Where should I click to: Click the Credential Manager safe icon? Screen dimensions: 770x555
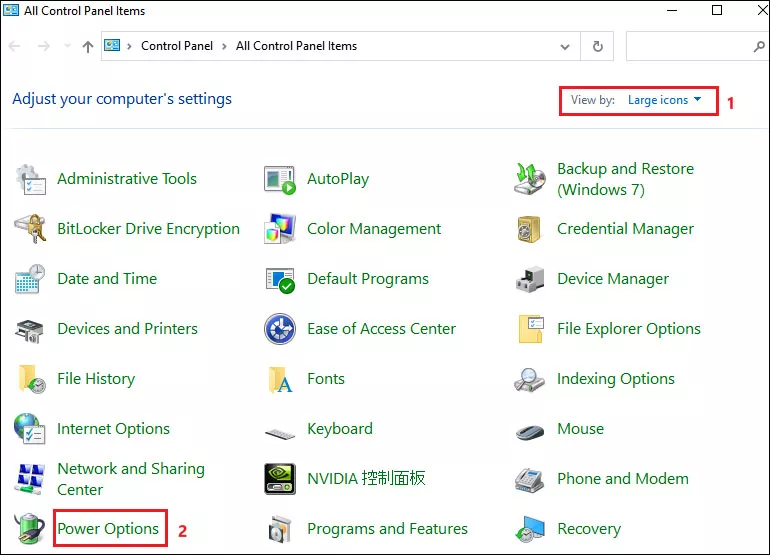pos(529,229)
